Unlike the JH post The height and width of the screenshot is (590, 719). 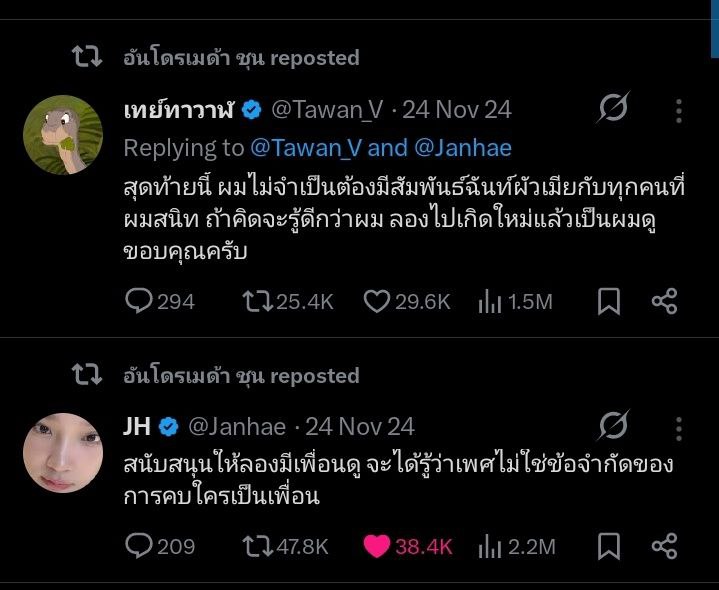[376, 546]
